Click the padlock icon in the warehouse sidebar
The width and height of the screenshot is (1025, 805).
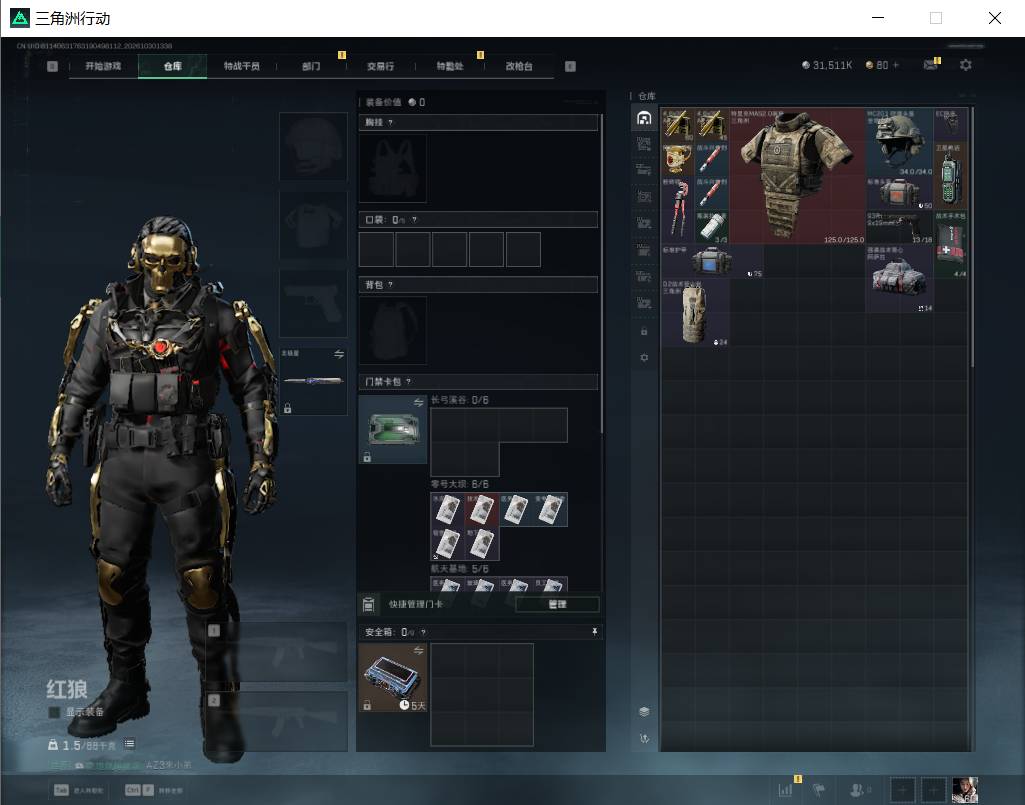pos(644,332)
